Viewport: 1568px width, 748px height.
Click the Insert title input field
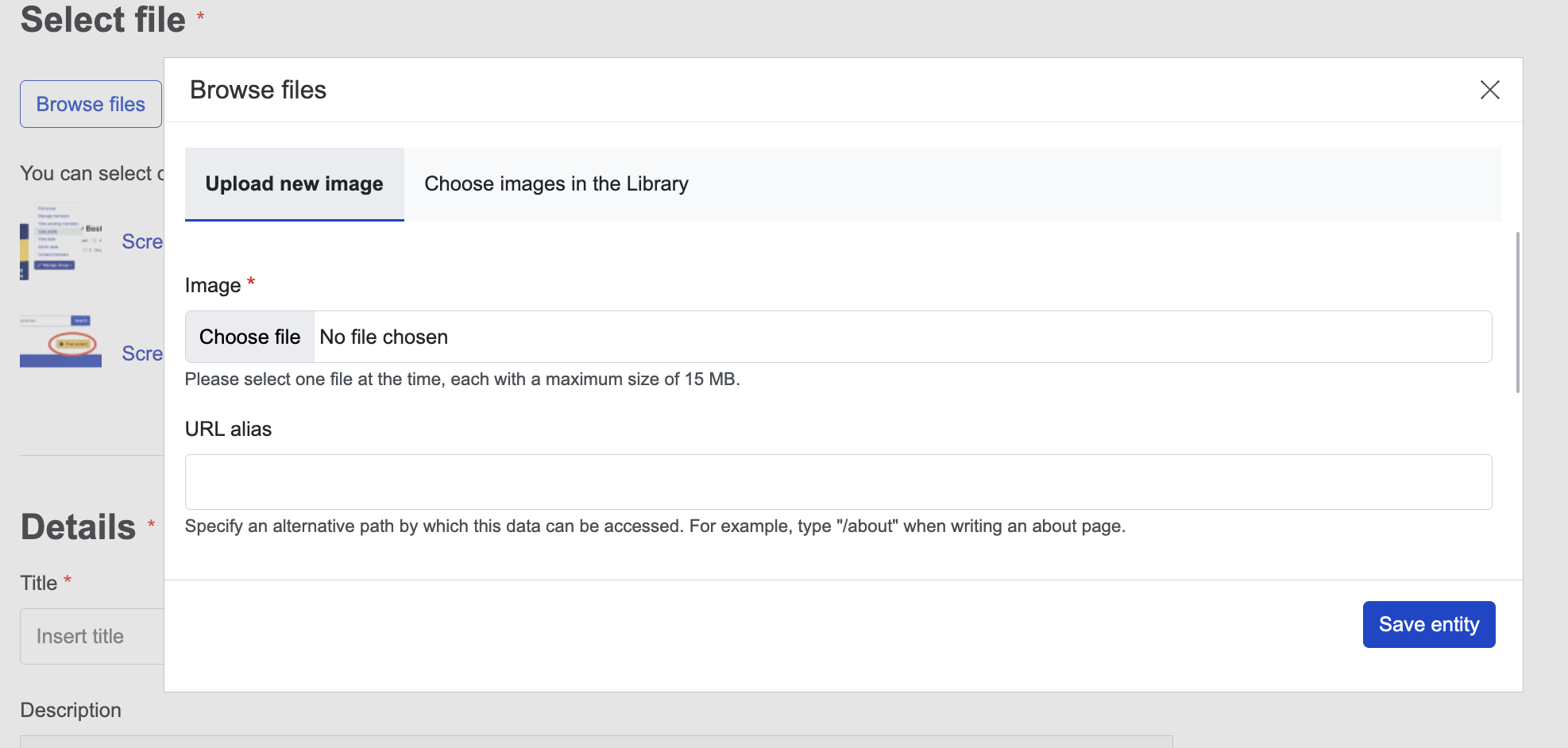pos(91,636)
